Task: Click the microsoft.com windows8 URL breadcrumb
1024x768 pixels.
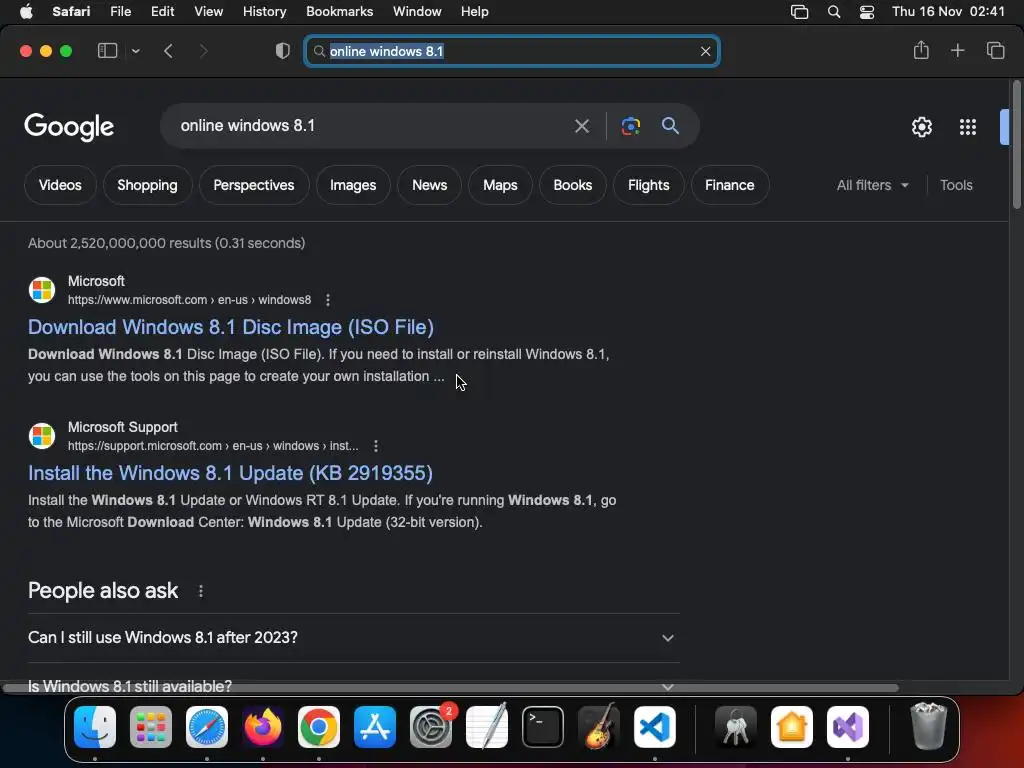Action: click(189, 300)
